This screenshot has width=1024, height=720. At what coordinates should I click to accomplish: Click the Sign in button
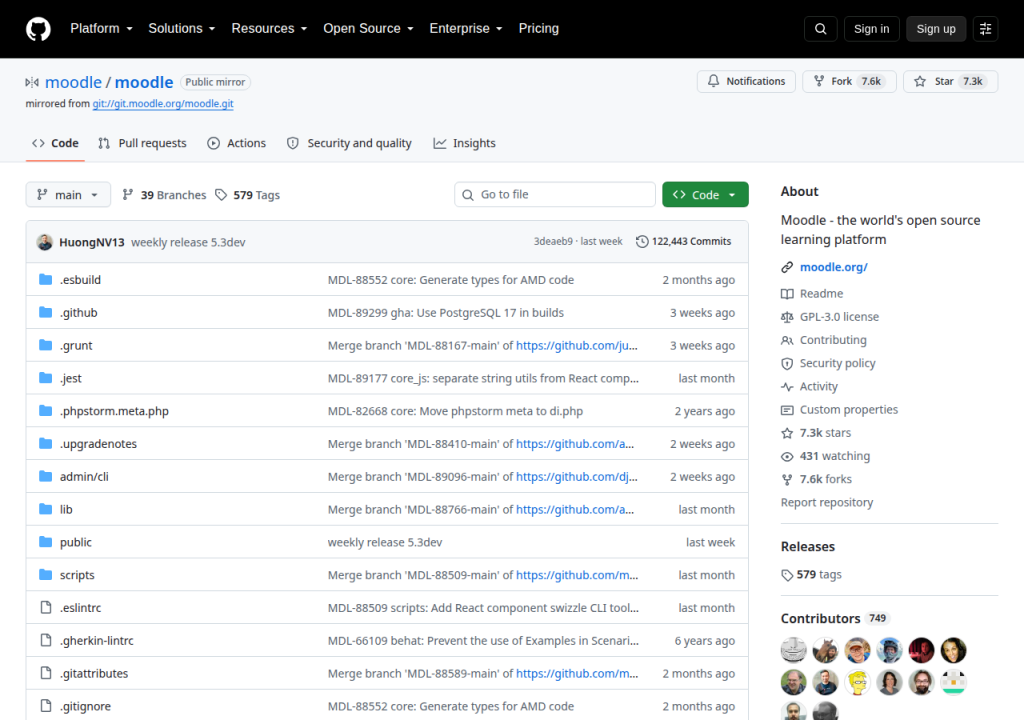(871, 29)
